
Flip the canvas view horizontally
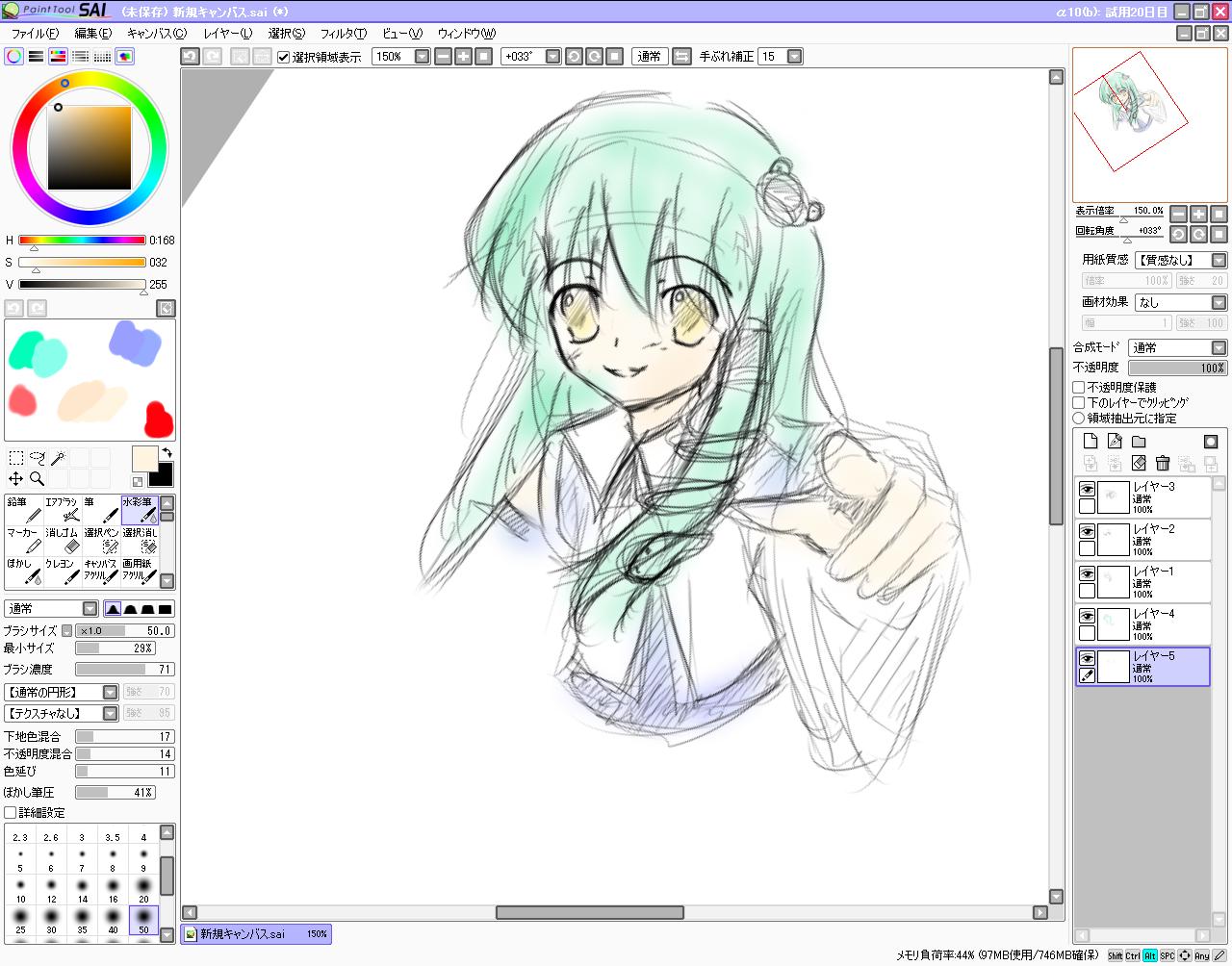coord(681,57)
